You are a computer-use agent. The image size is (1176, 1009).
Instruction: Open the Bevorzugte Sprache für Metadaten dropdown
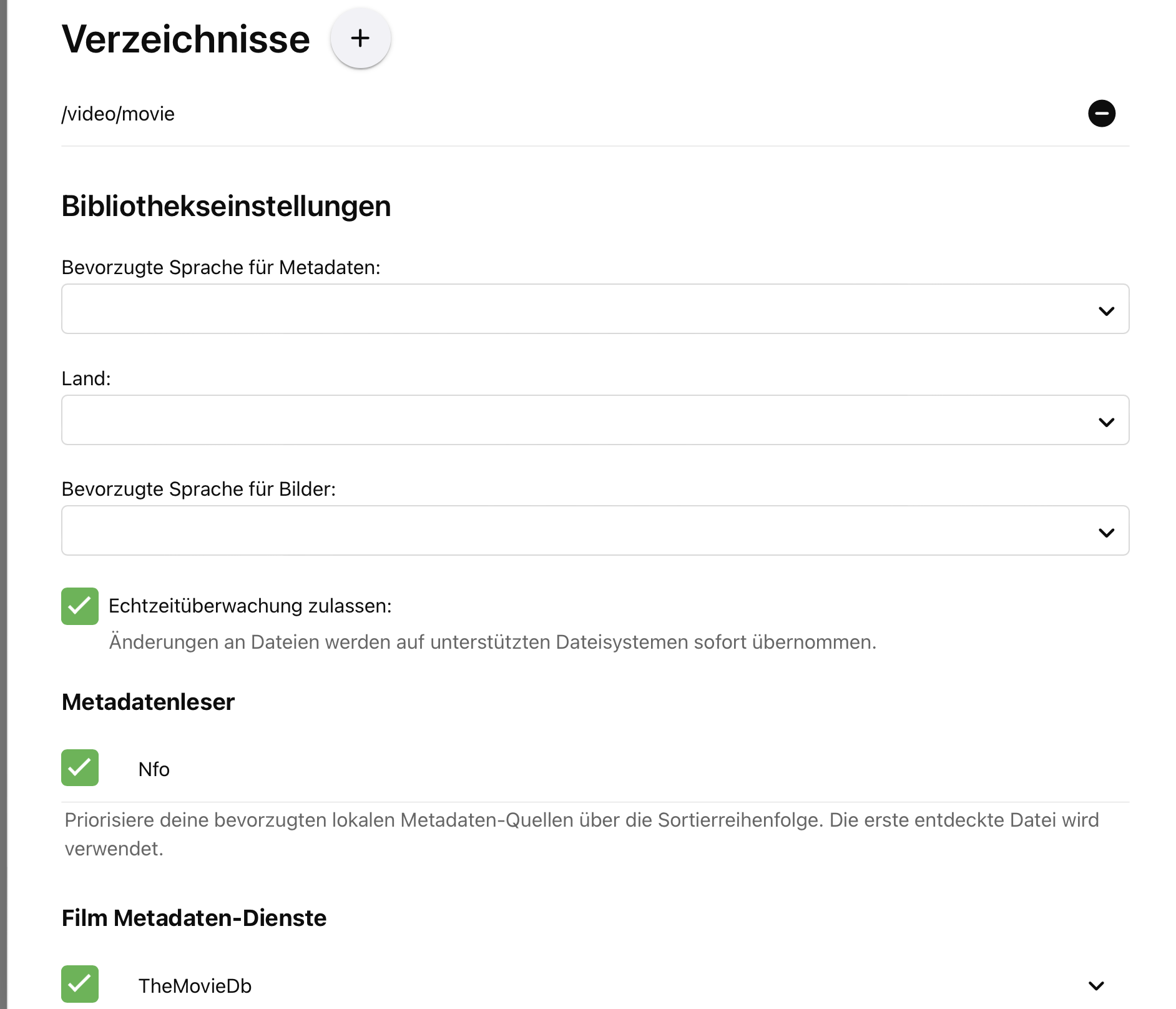pyautogui.click(x=595, y=309)
